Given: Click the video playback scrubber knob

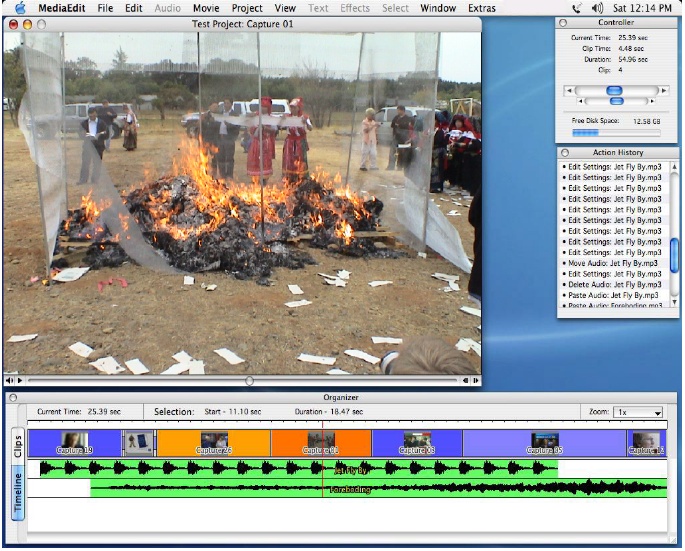Looking at the screenshot, I should pyautogui.click(x=249, y=381).
